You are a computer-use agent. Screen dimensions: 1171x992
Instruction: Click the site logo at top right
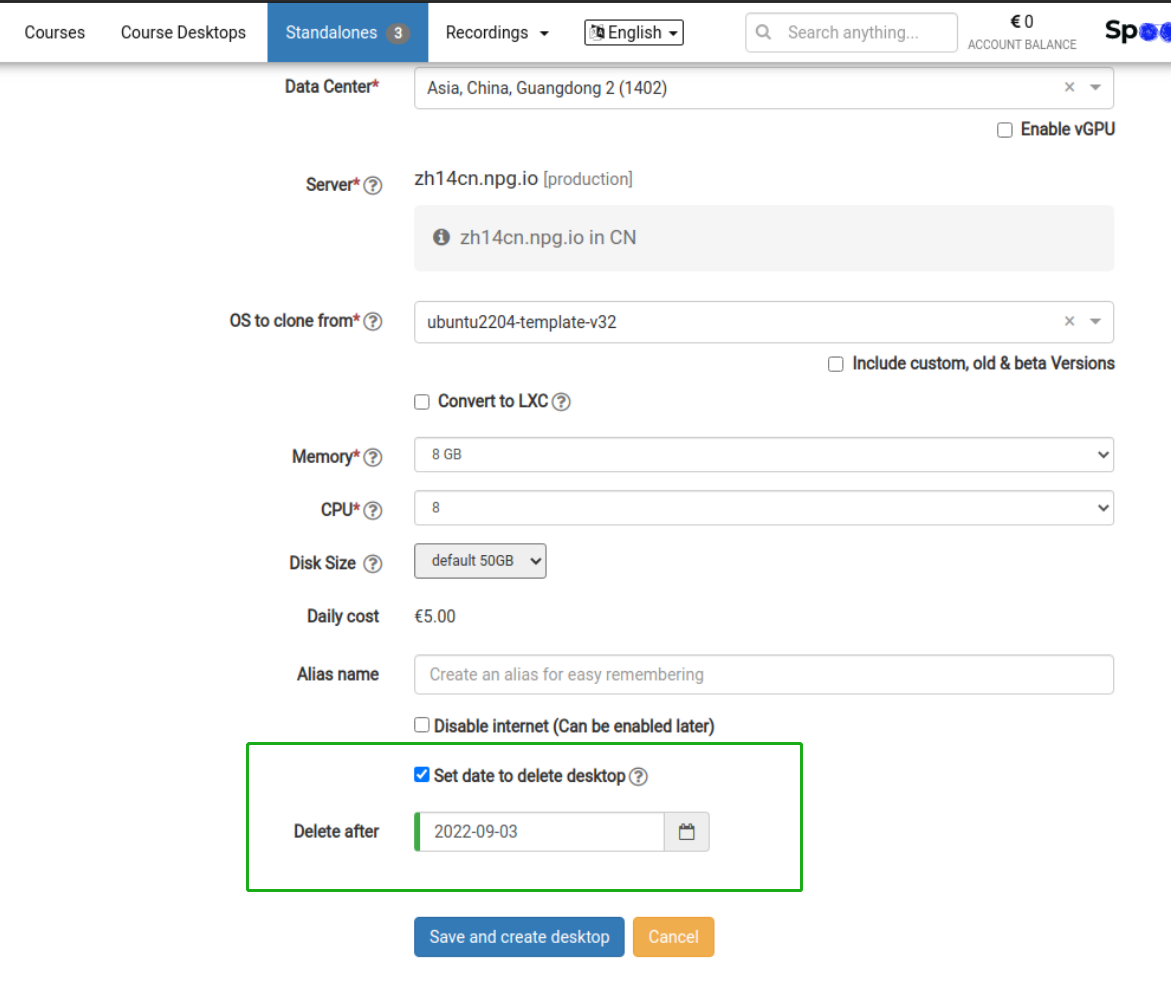click(x=1137, y=31)
